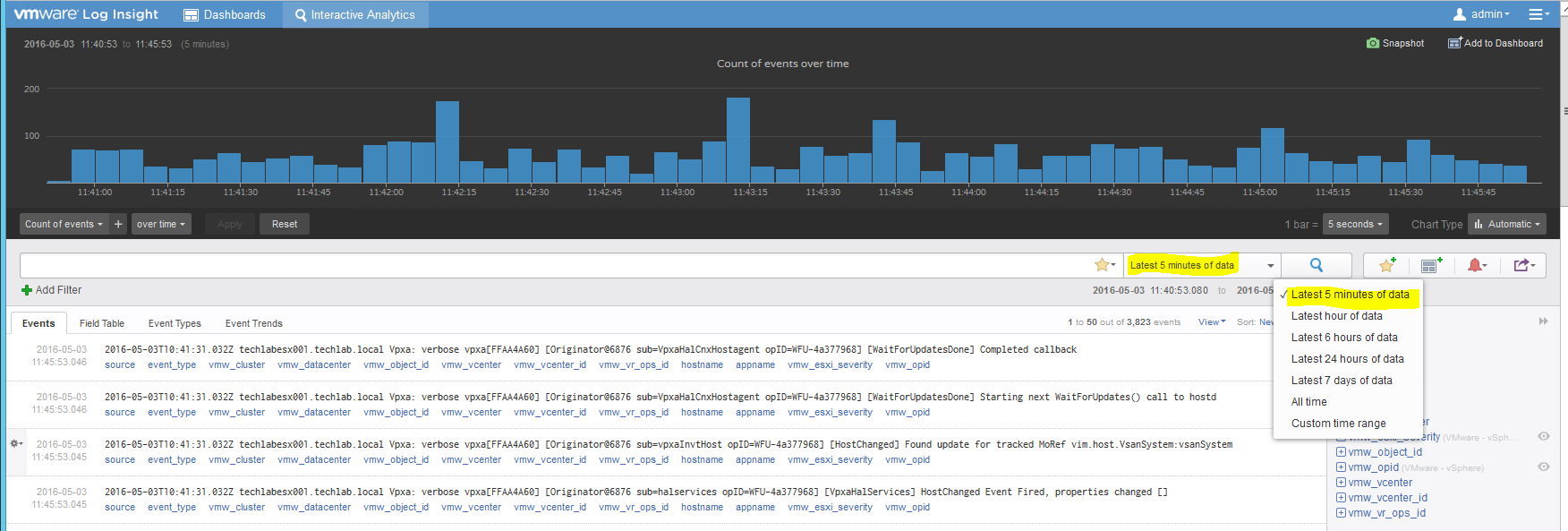1568x531 pixels.
Task: Open the View options dropdown
Action: tap(1212, 322)
